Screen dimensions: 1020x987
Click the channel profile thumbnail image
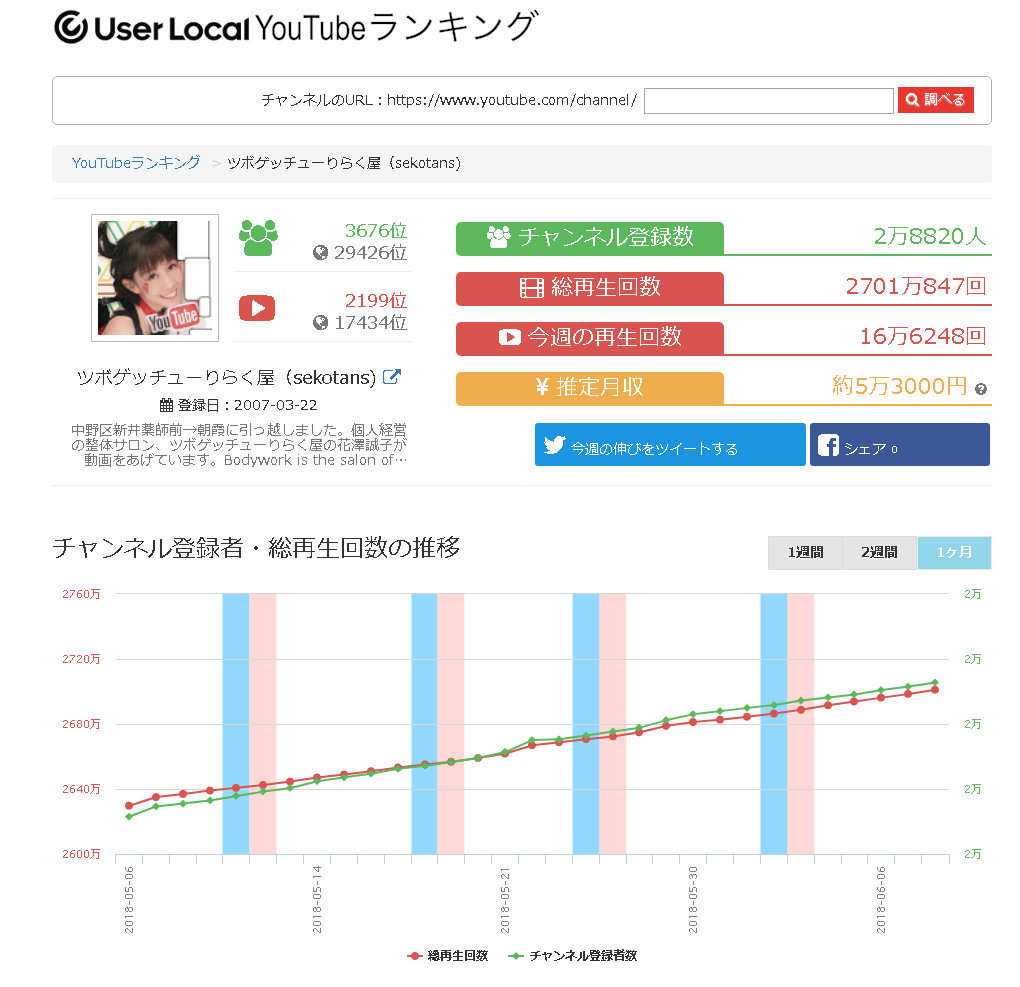pyautogui.click(x=155, y=278)
